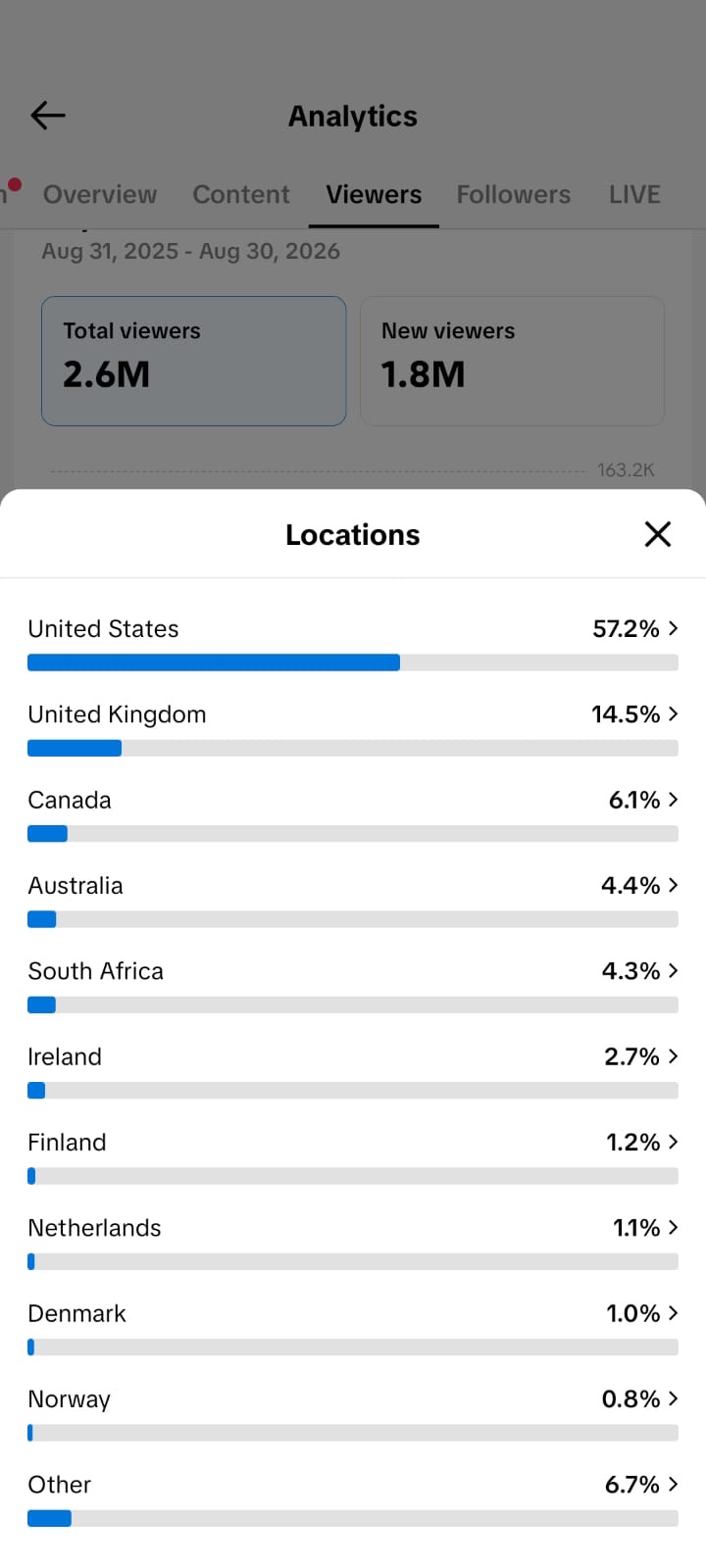Open Denmark chevron arrow
The image size is (706, 1568).
(x=673, y=1313)
